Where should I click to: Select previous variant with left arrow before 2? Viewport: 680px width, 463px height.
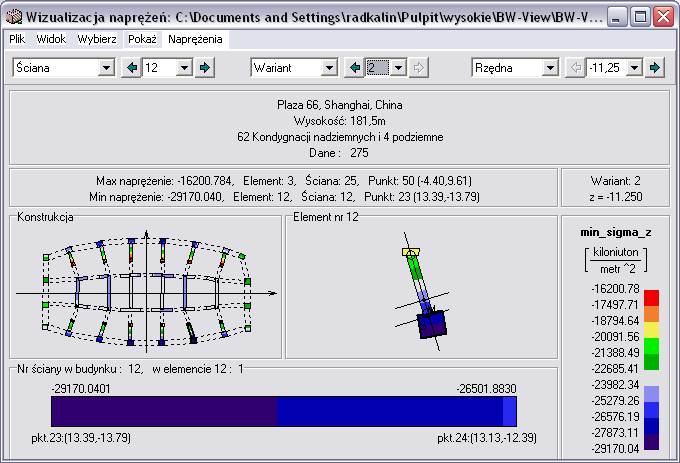tap(354, 68)
